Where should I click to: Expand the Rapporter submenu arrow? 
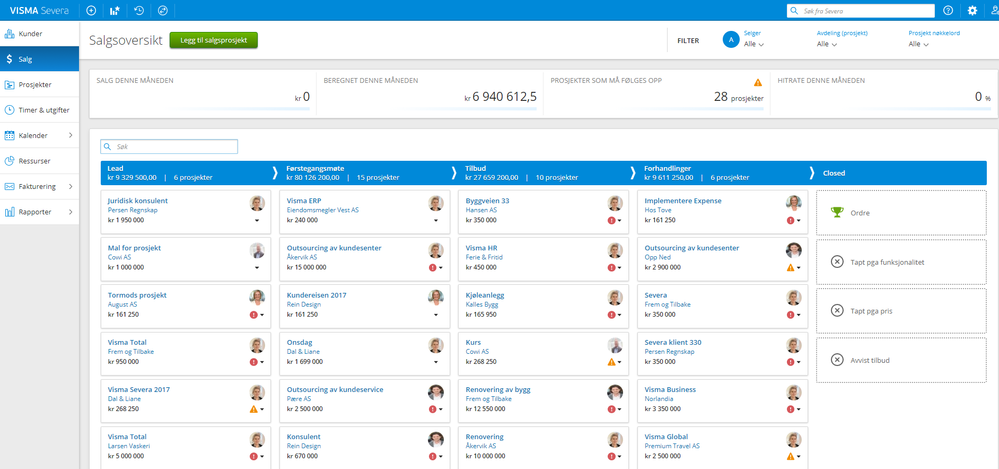70,212
